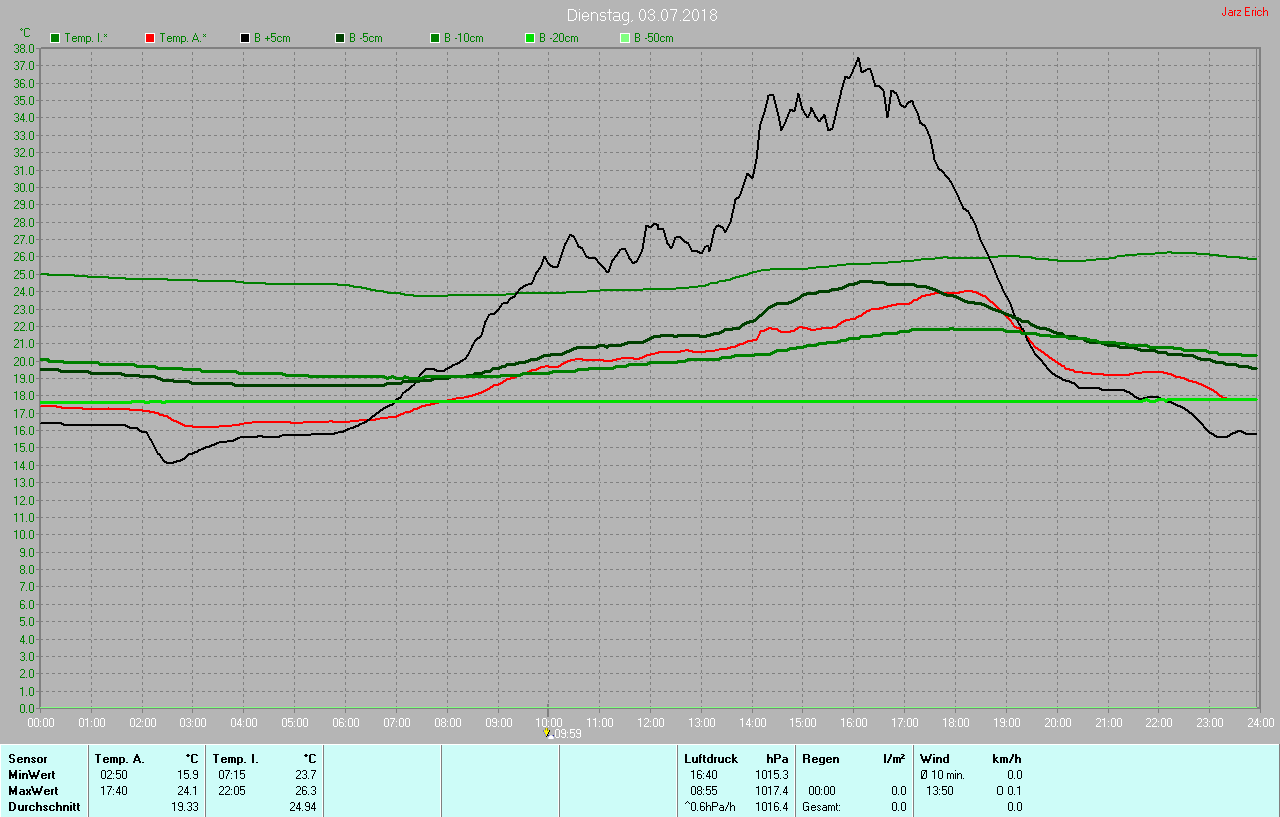Click the 'Regen' column header

pos(821,759)
